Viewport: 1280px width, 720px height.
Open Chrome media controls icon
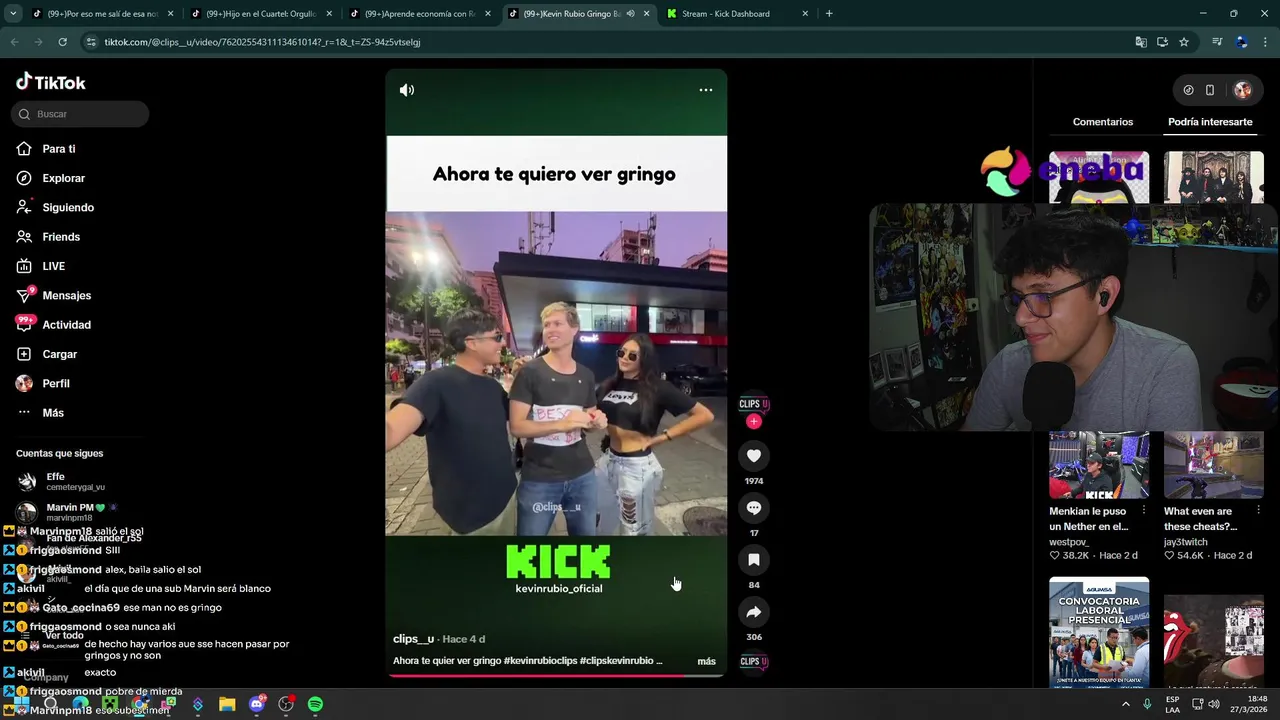pyautogui.click(x=1217, y=42)
